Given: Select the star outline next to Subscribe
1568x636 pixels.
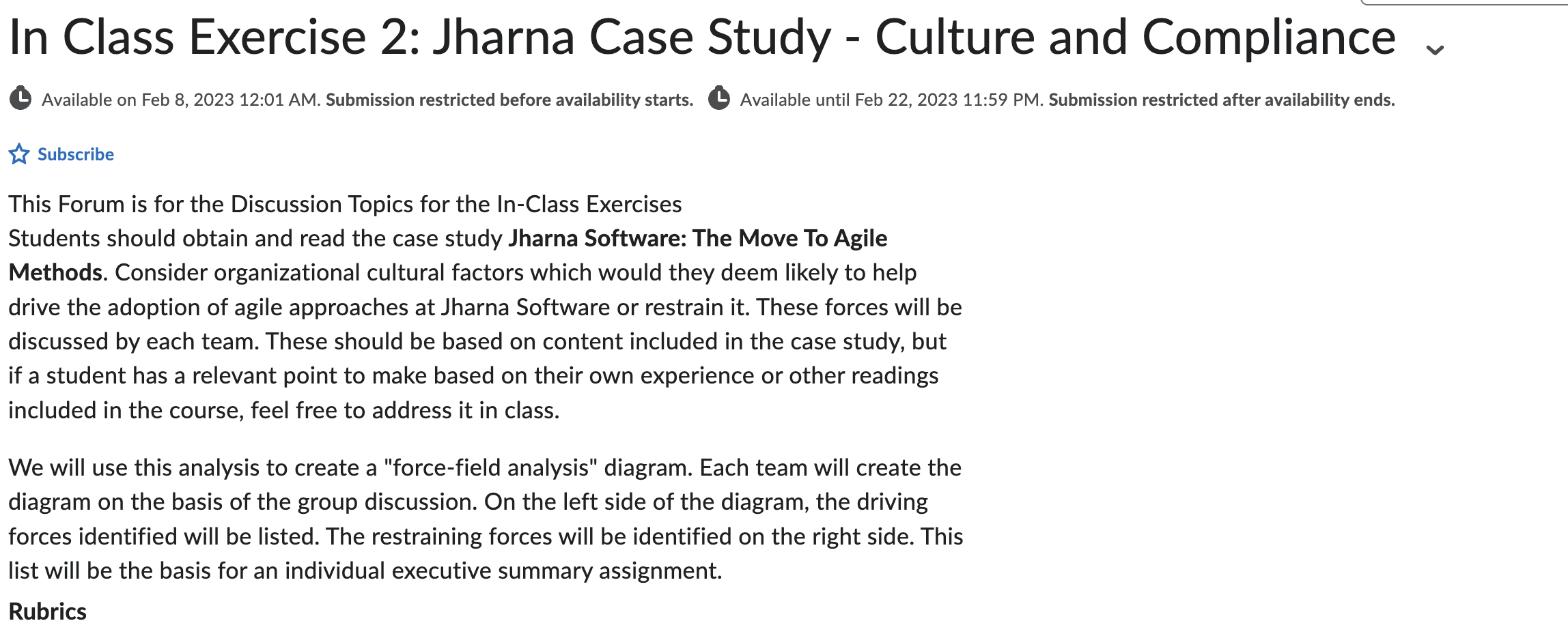Looking at the screenshot, I should pyautogui.click(x=20, y=154).
